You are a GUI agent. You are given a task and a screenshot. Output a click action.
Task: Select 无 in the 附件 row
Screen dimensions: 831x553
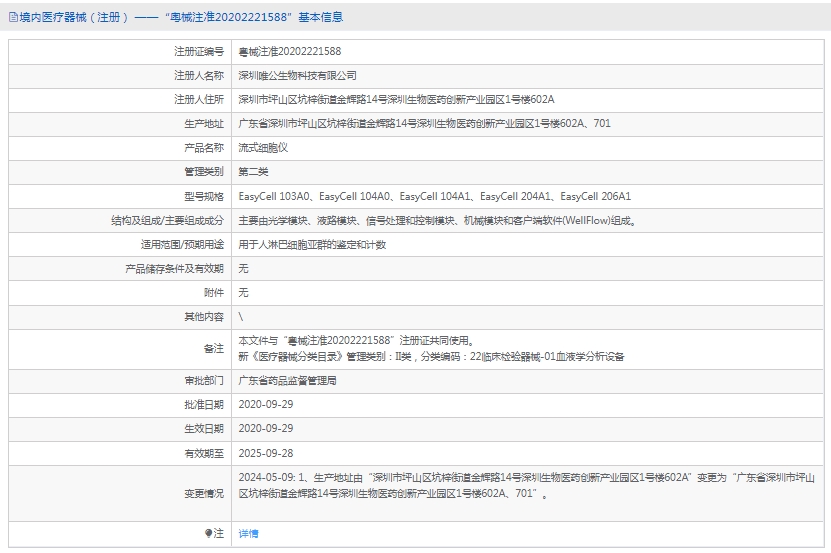243,292
